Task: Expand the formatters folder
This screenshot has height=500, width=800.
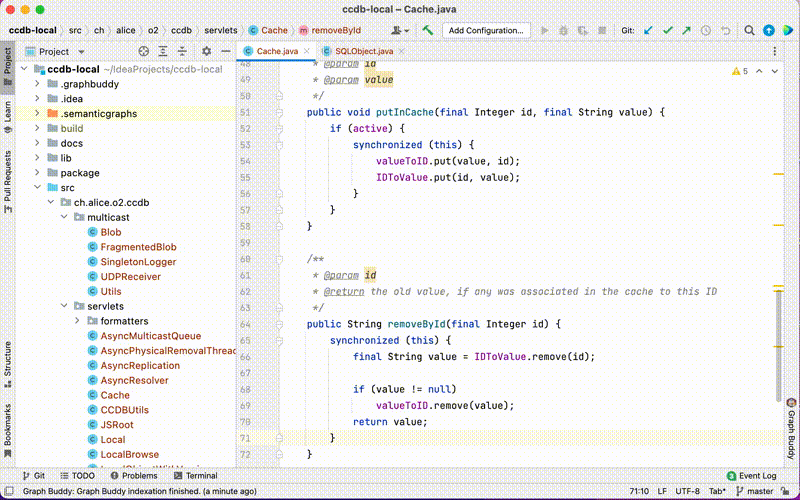Action: [x=78, y=321]
